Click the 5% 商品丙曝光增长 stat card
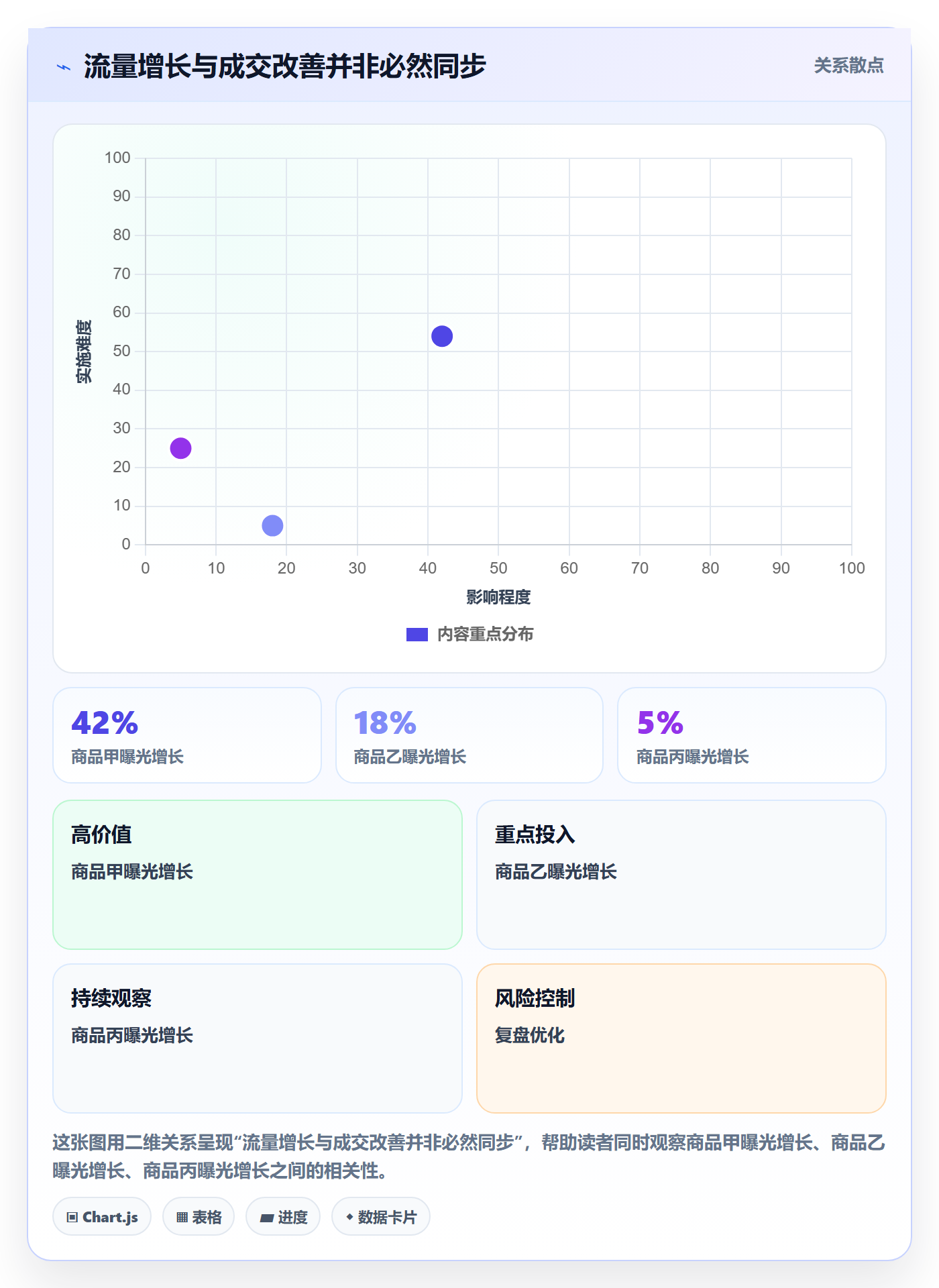Screen dimensions: 939x1288 point(752,735)
